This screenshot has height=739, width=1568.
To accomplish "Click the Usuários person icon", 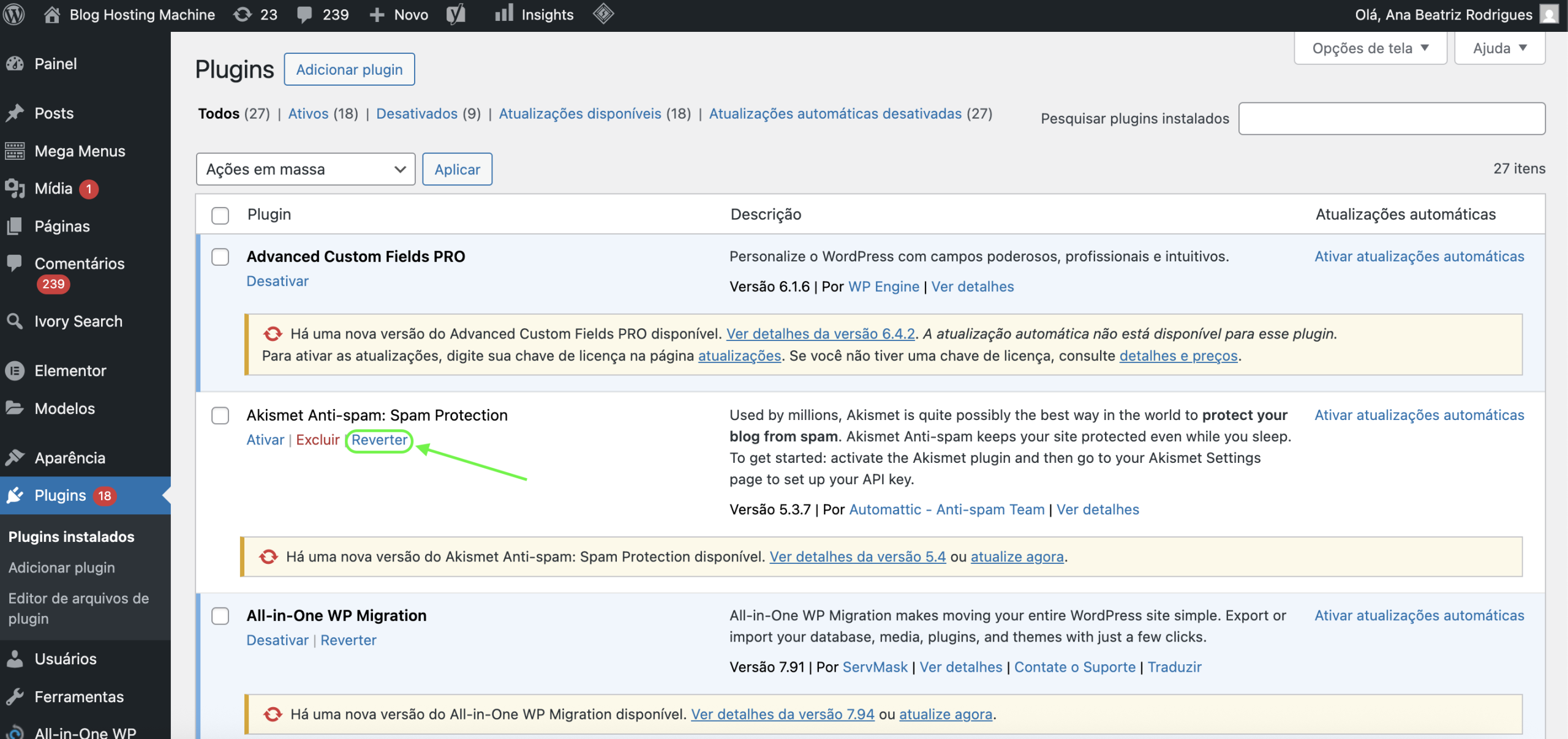I will pos(15,659).
